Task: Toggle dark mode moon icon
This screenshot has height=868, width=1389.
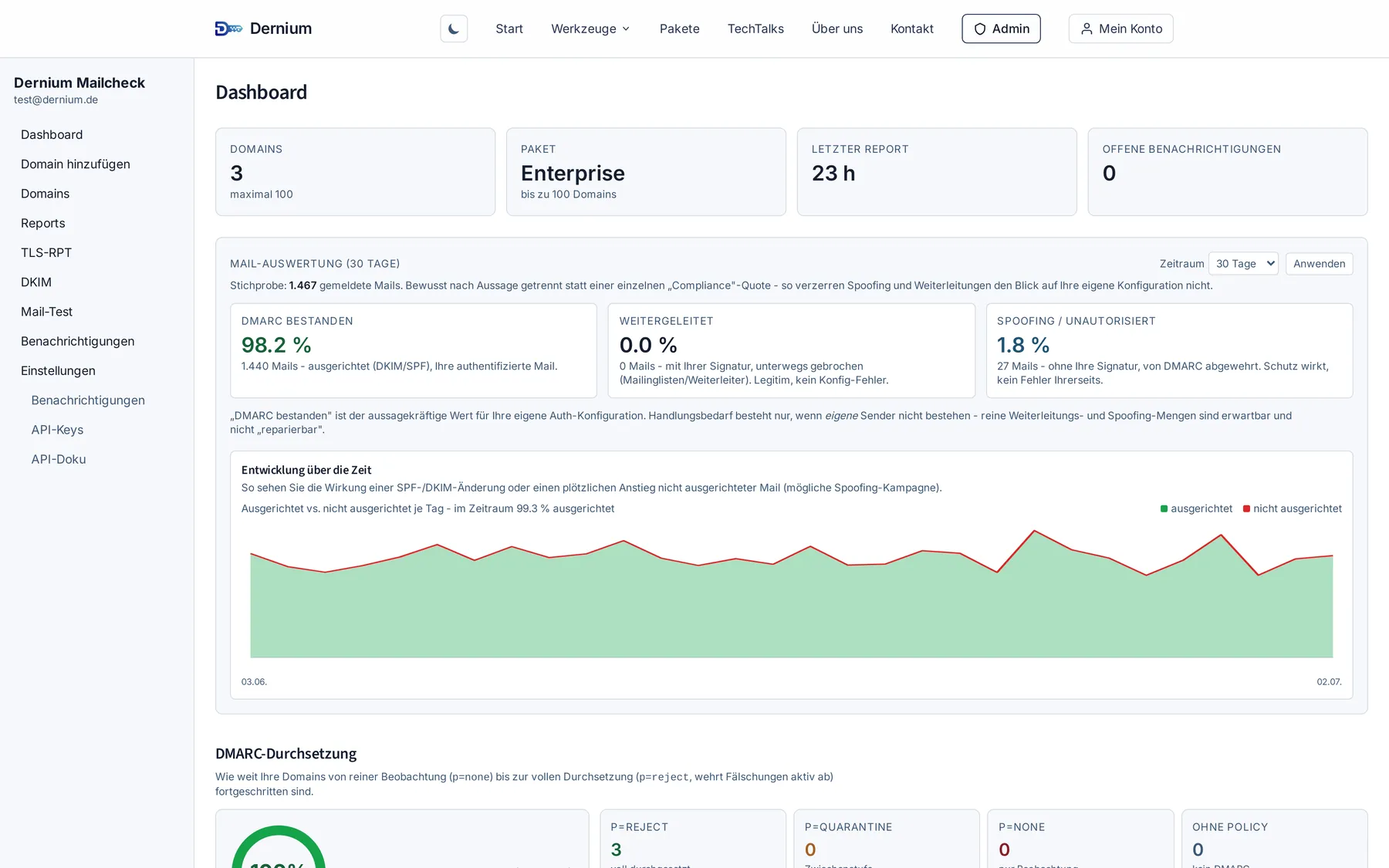Action: pos(454,29)
